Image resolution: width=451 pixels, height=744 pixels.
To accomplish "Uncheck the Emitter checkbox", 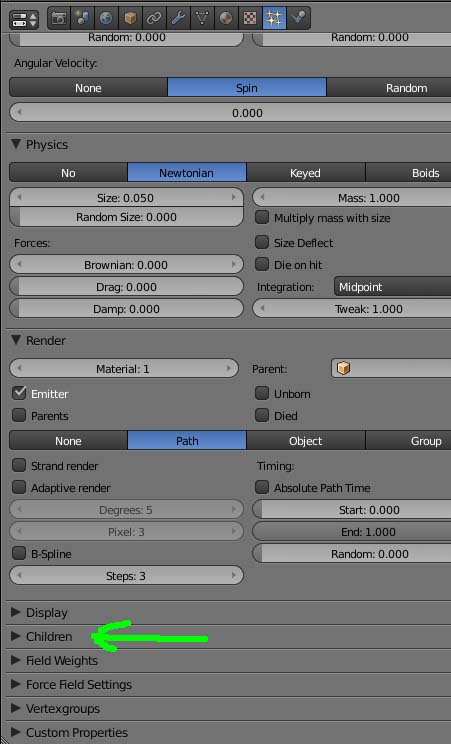I will pos(19,393).
